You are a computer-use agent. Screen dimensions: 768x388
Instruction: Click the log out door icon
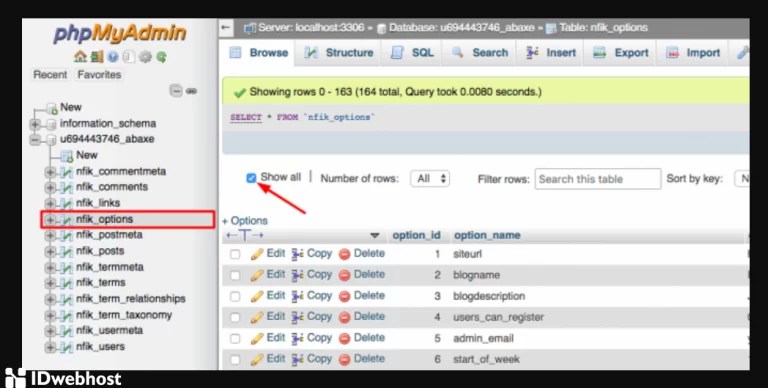(97, 57)
